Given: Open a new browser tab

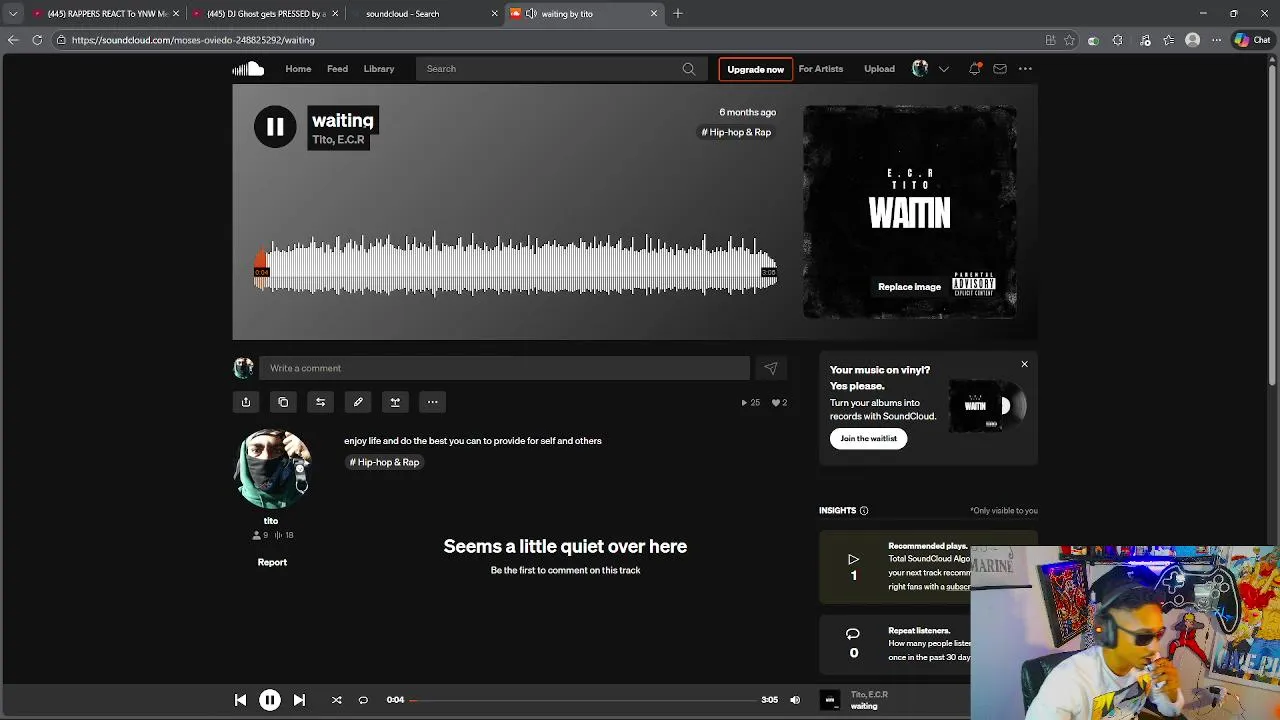Looking at the screenshot, I should tap(678, 14).
